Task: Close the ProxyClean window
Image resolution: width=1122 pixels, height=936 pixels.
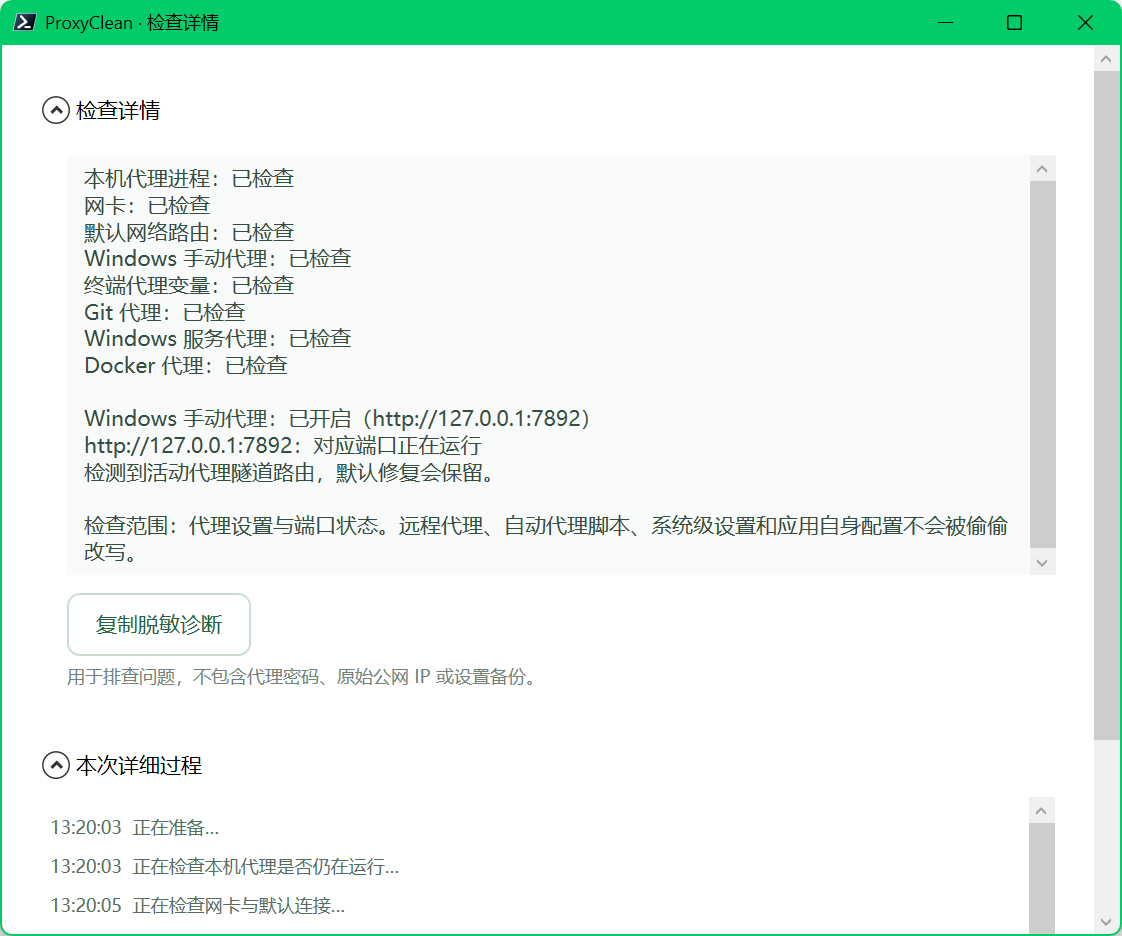Action: coord(1085,22)
